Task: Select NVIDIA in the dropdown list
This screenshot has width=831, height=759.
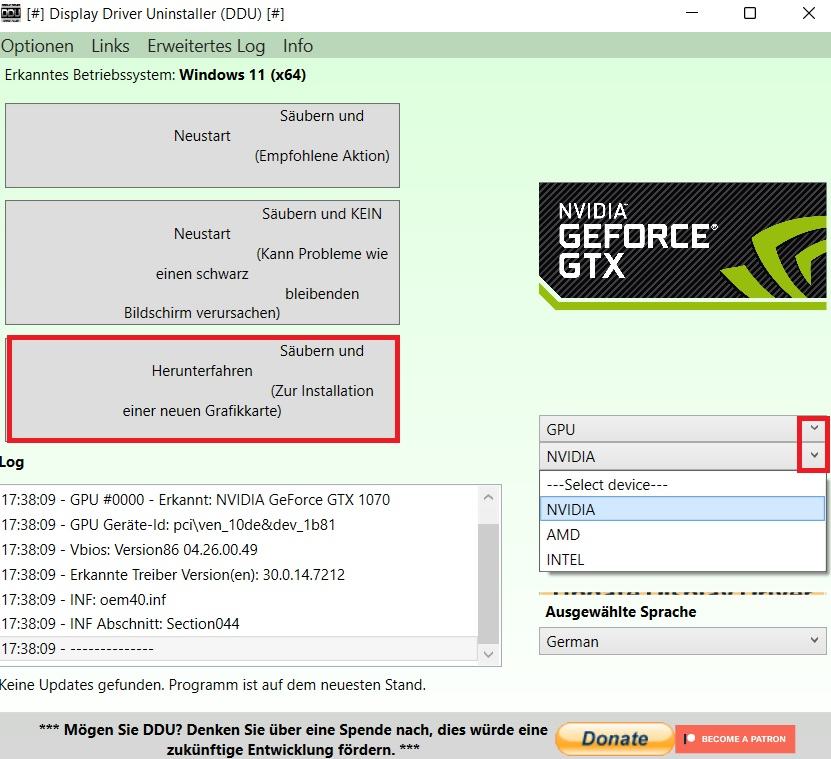Action: click(683, 509)
